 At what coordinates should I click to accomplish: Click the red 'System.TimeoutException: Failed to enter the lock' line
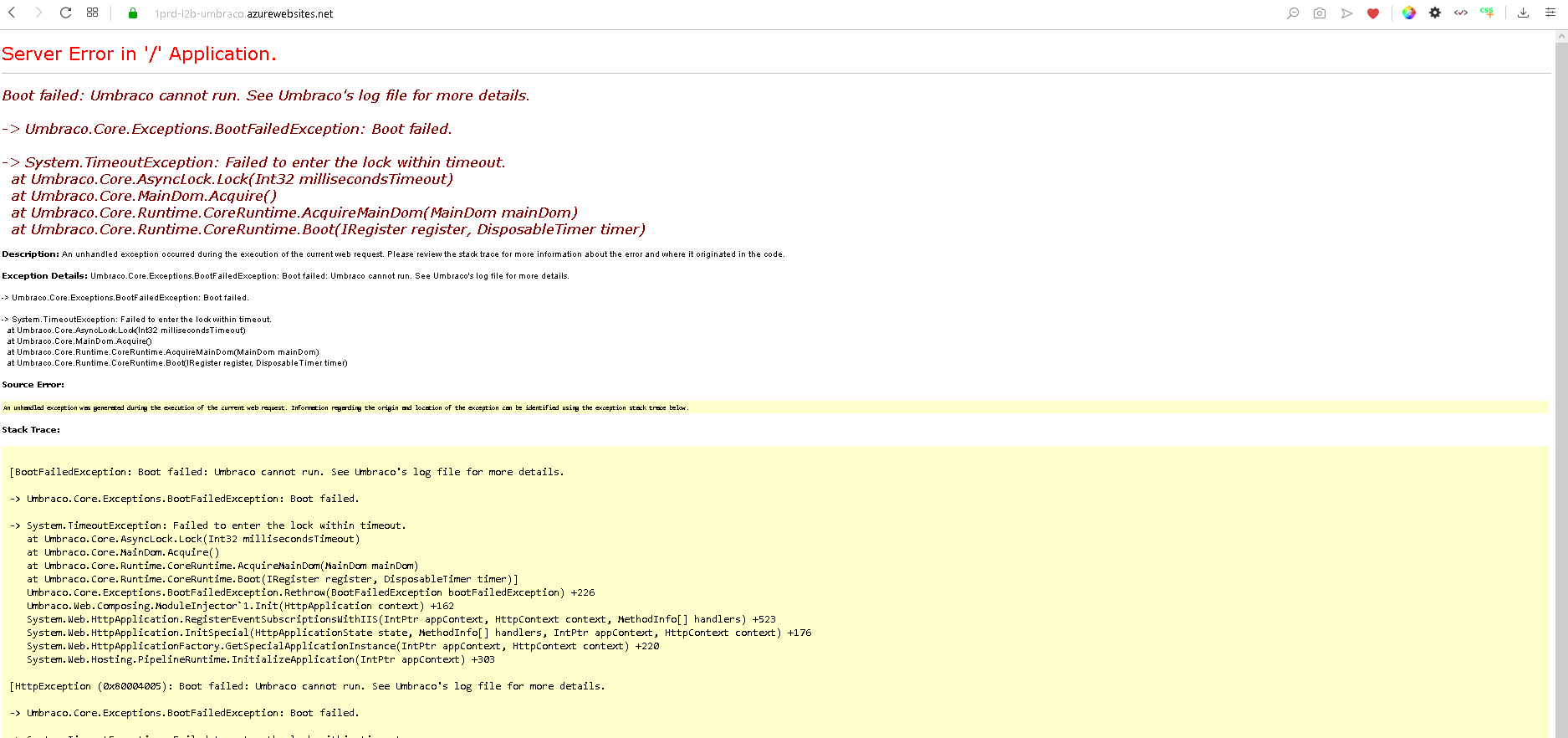coord(254,162)
